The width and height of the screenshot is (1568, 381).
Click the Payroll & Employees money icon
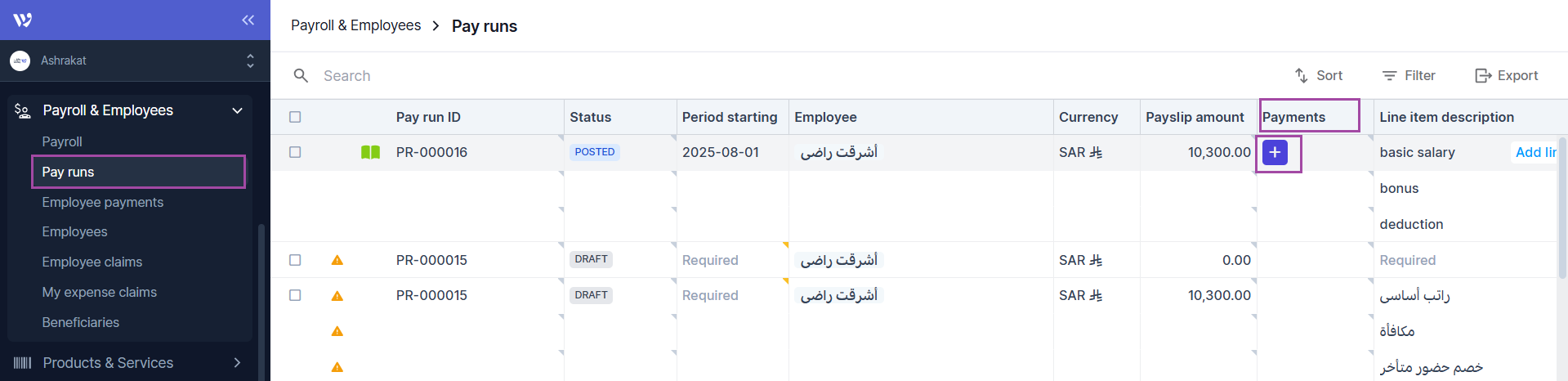(x=23, y=110)
